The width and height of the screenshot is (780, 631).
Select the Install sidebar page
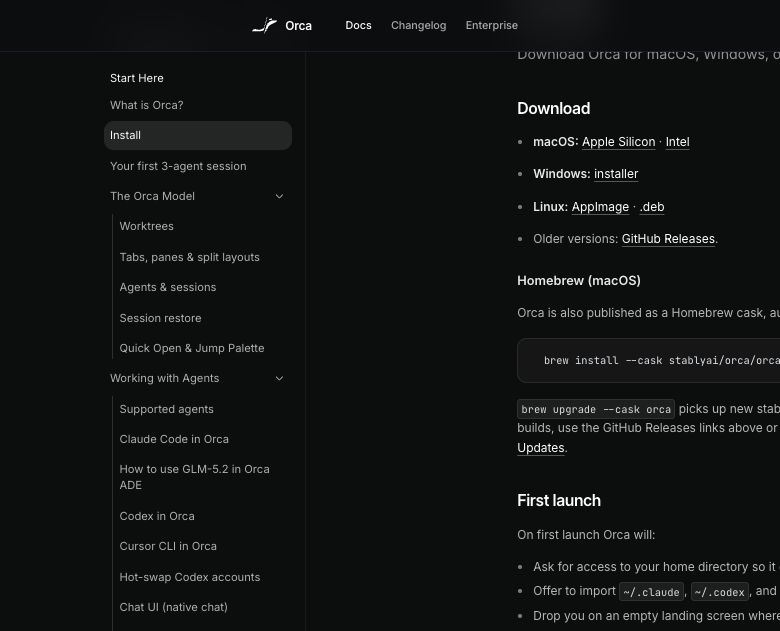pyautogui.click(x=197, y=135)
